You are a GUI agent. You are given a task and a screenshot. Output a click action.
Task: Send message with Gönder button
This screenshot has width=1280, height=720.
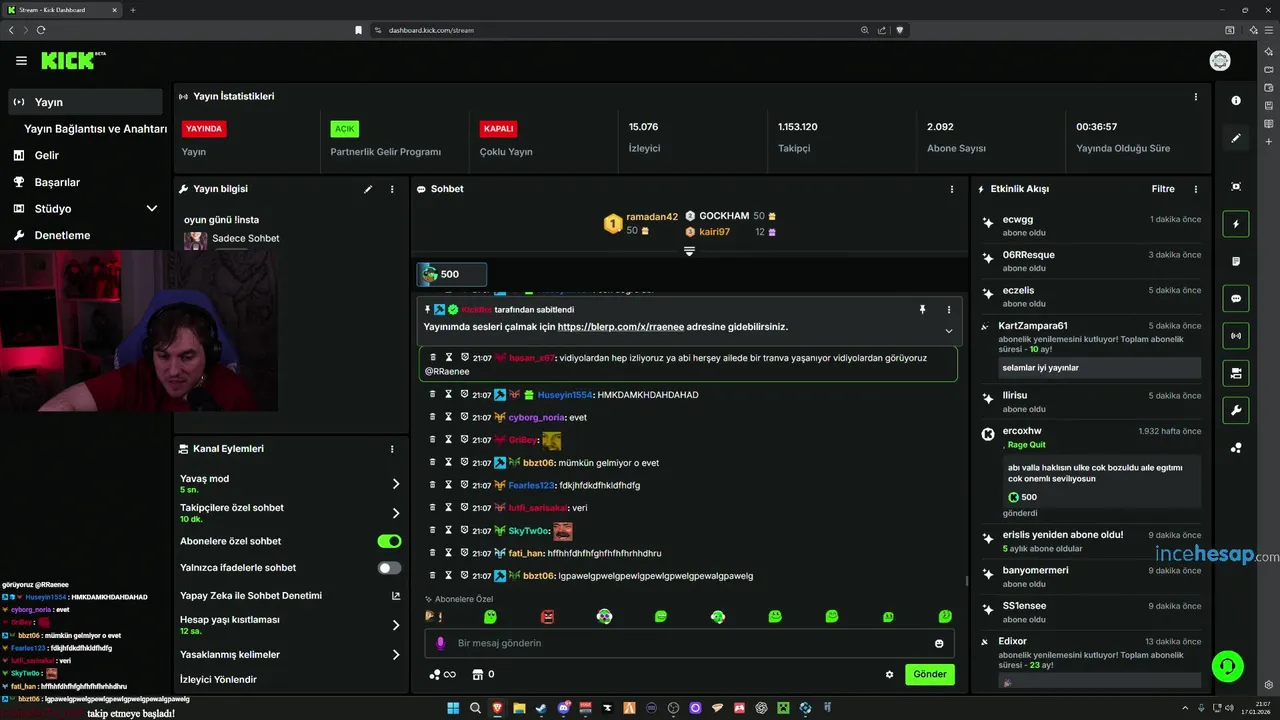[930, 674]
